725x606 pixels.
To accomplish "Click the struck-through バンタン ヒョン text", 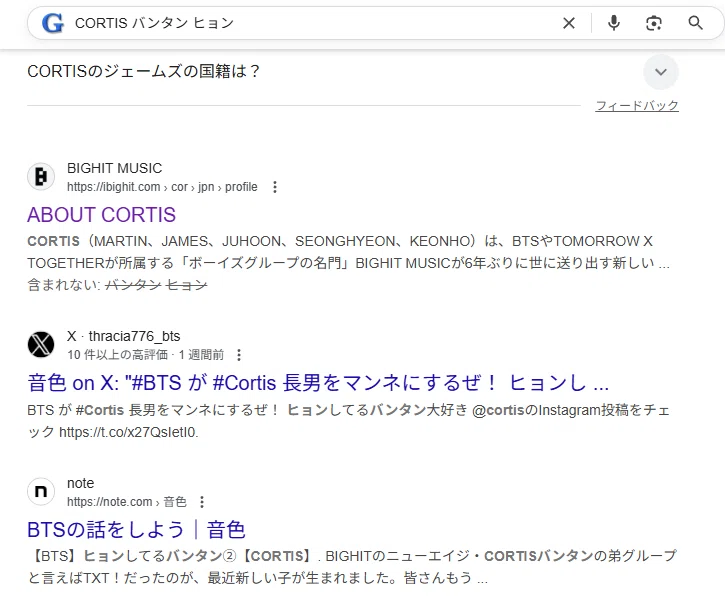I will (156, 285).
